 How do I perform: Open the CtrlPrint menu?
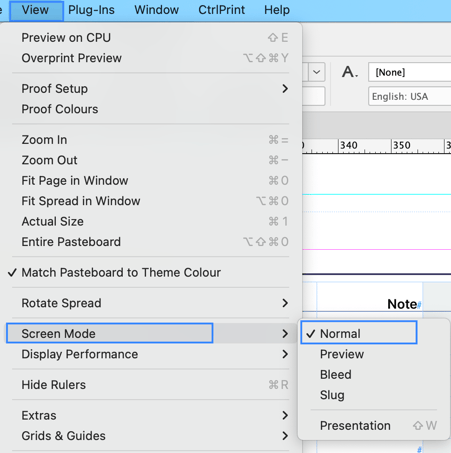tap(221, 10)
